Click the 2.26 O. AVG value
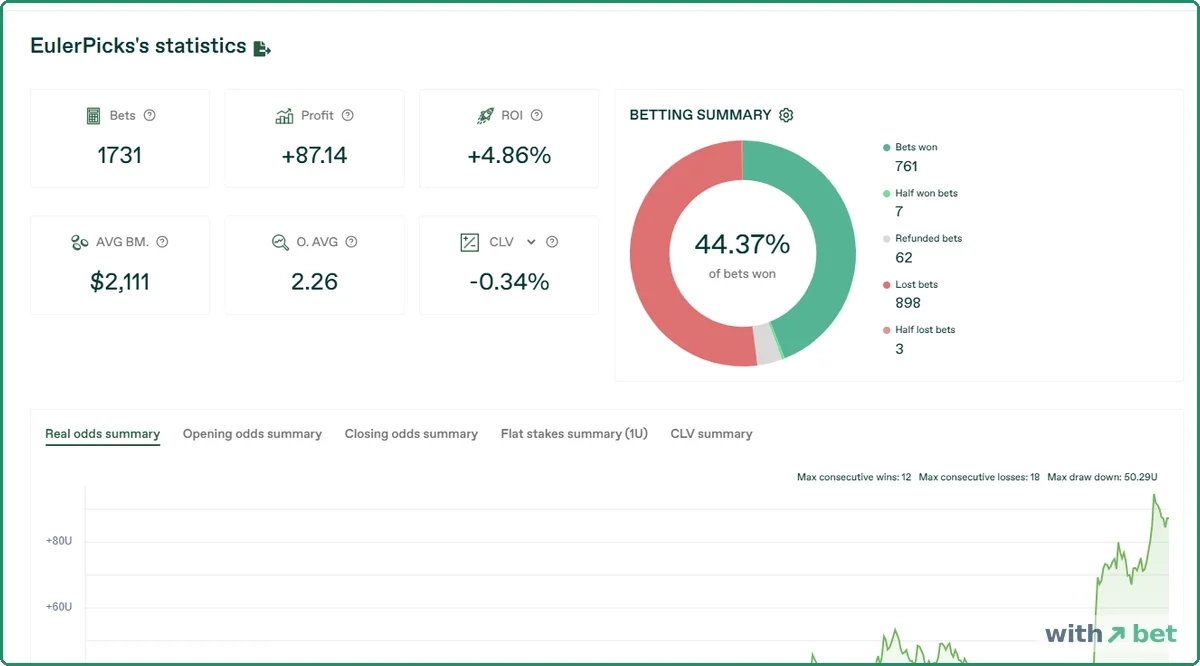The height and width of the screenshot is (666, 1200). tap(314, 282)
